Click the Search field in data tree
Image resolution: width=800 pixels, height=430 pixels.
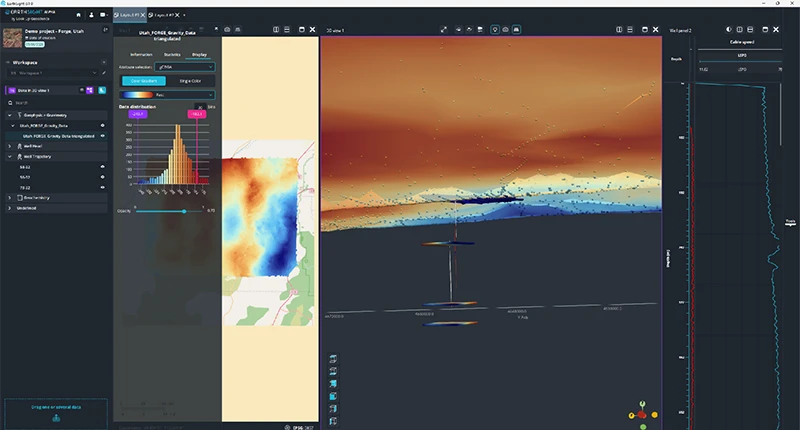pos(56,103)
